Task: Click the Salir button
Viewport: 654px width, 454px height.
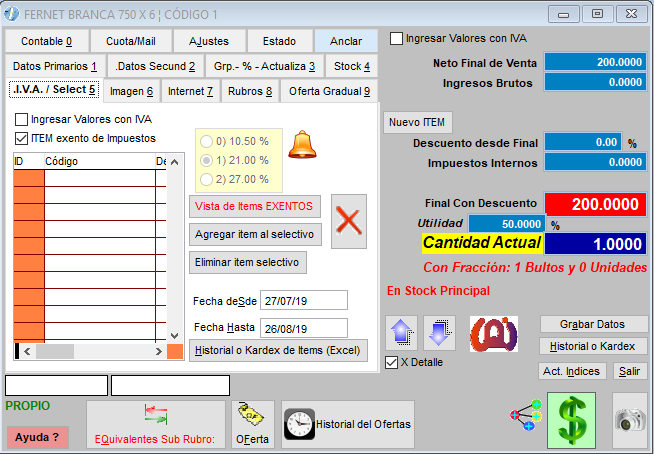Action: pos(630,371)
